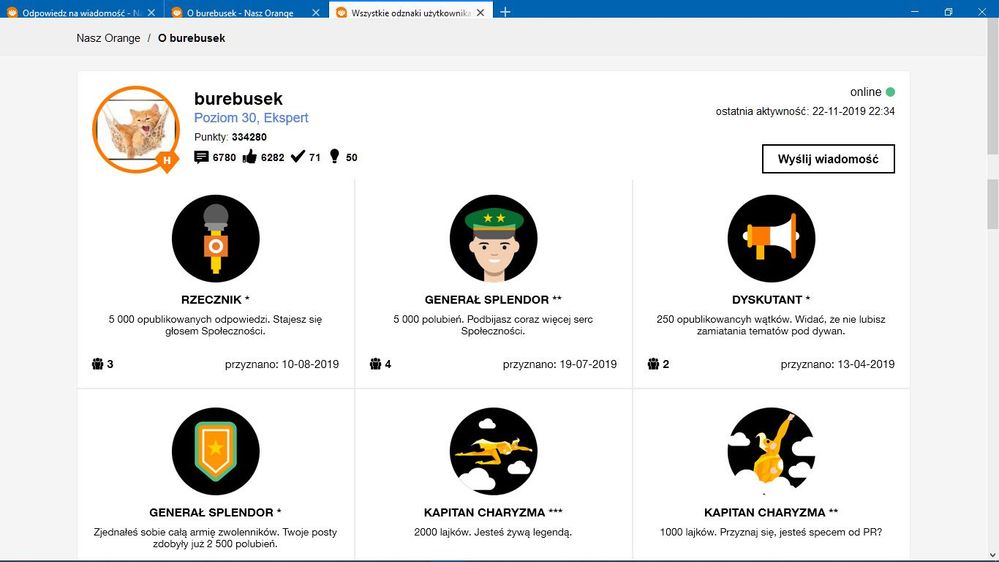
Task: Click the Rzecznik badge owners count icon
Action: click(x=97, y=364)
